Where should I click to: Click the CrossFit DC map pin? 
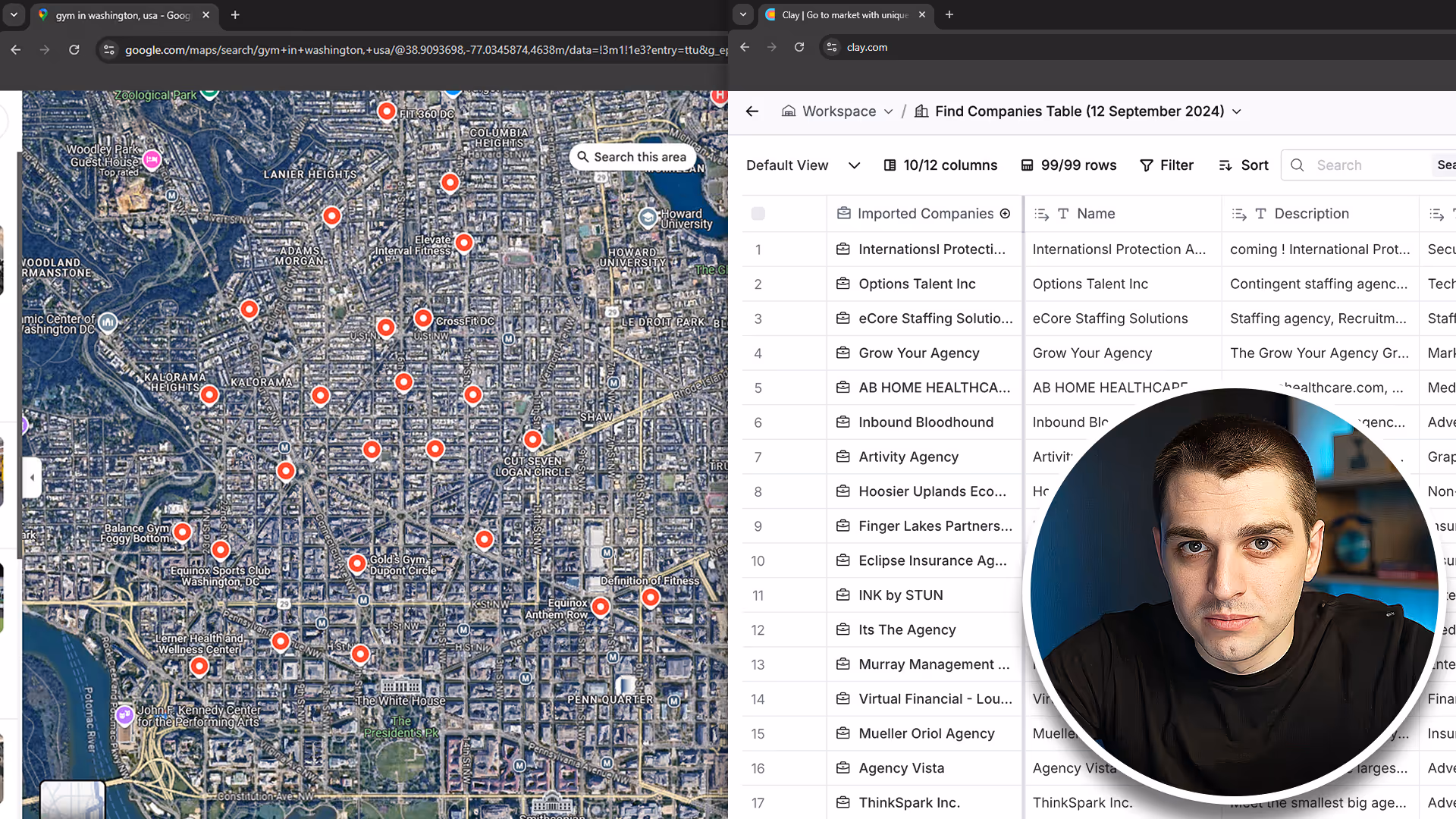(x=423, y=318)
